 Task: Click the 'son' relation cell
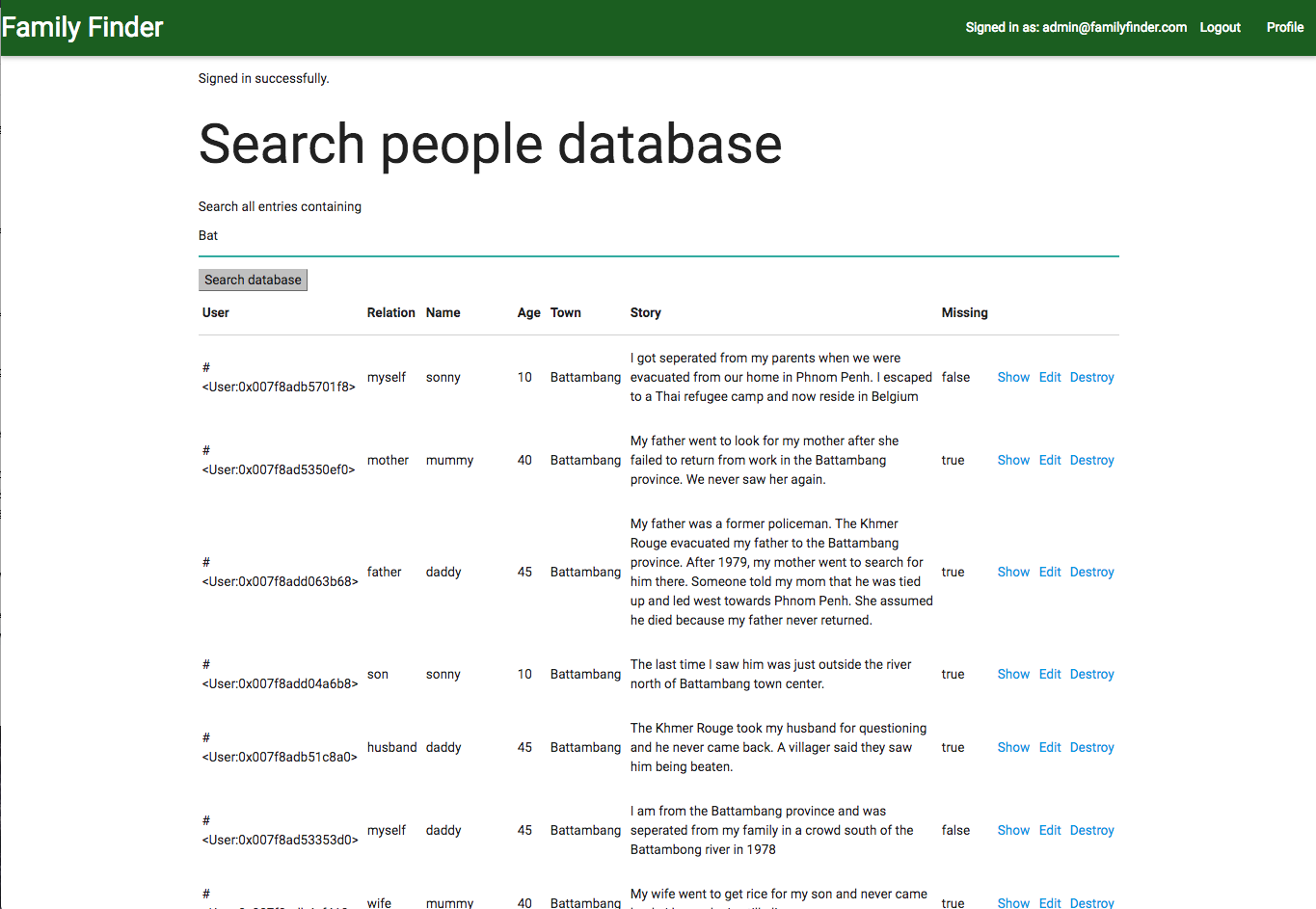point(378,674)
